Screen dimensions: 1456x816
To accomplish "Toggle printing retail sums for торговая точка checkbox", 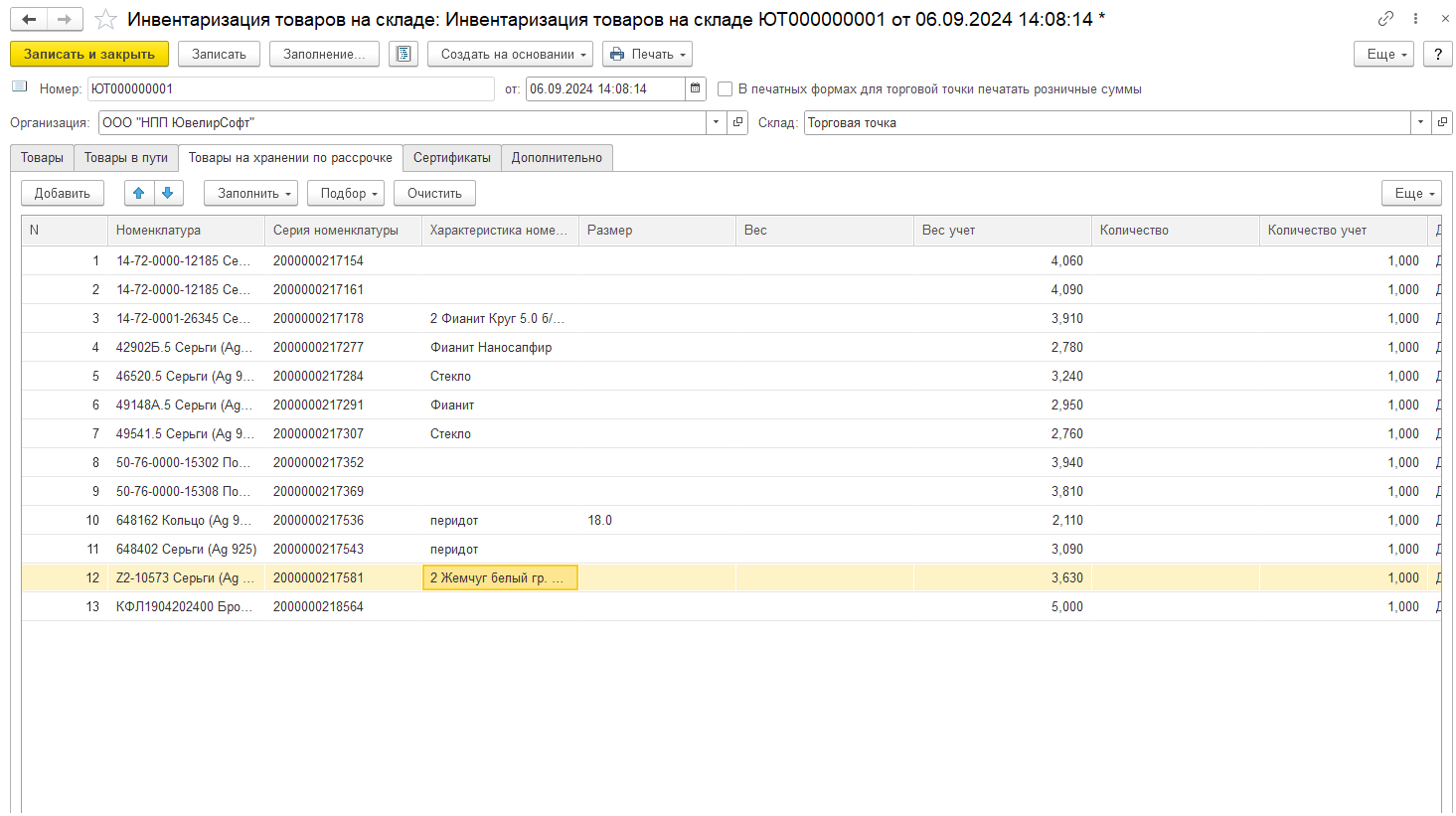I will click(x=726, y=89).
